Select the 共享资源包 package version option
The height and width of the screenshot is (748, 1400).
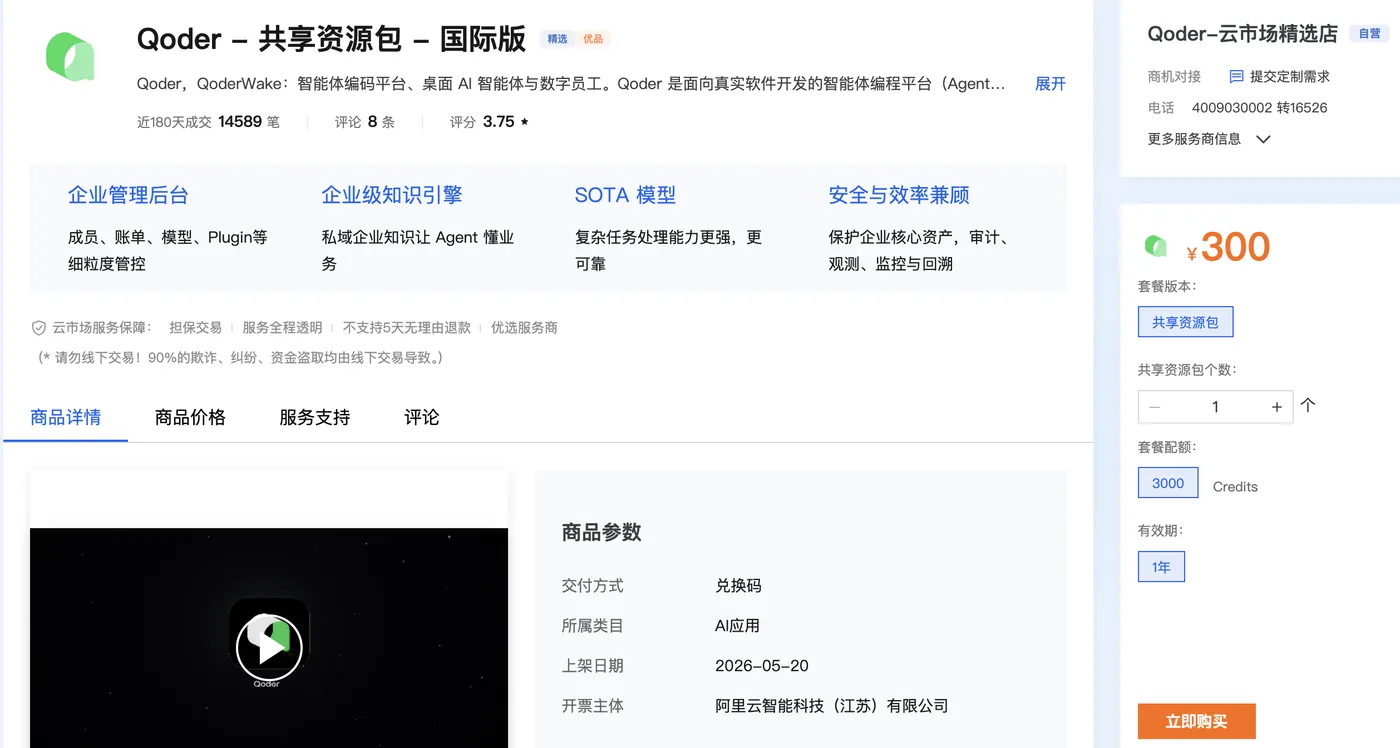coord(1185,322)
